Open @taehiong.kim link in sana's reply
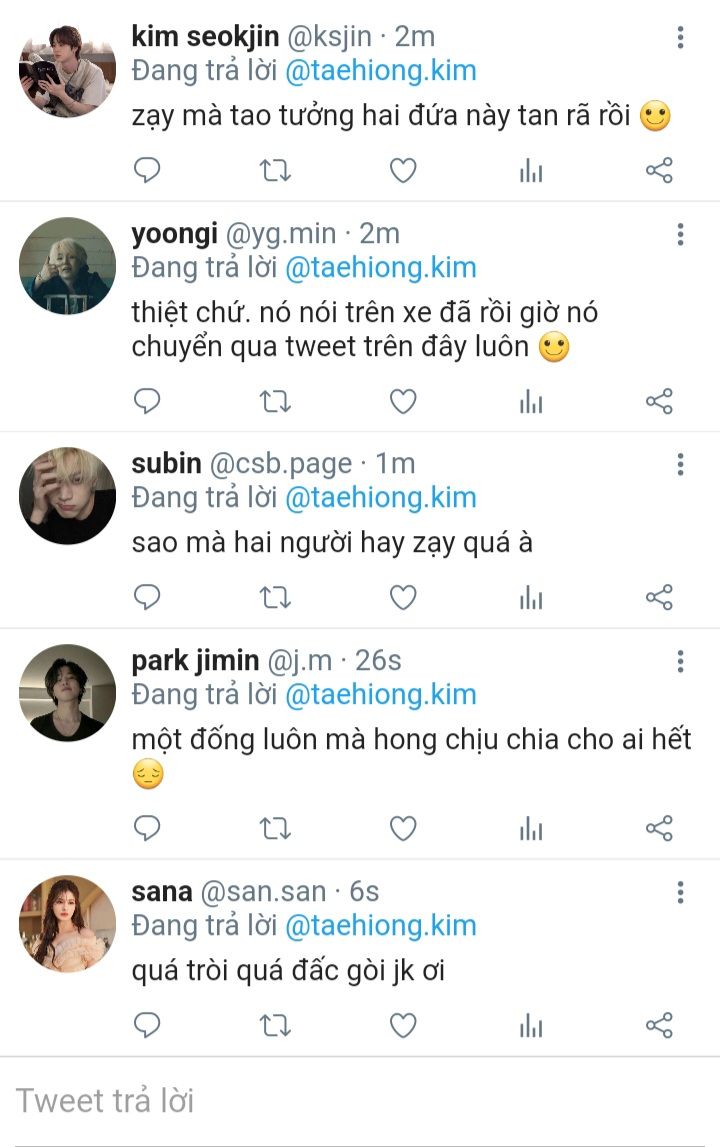Screen dimensions: 720x1147 (x=380, y=925)
